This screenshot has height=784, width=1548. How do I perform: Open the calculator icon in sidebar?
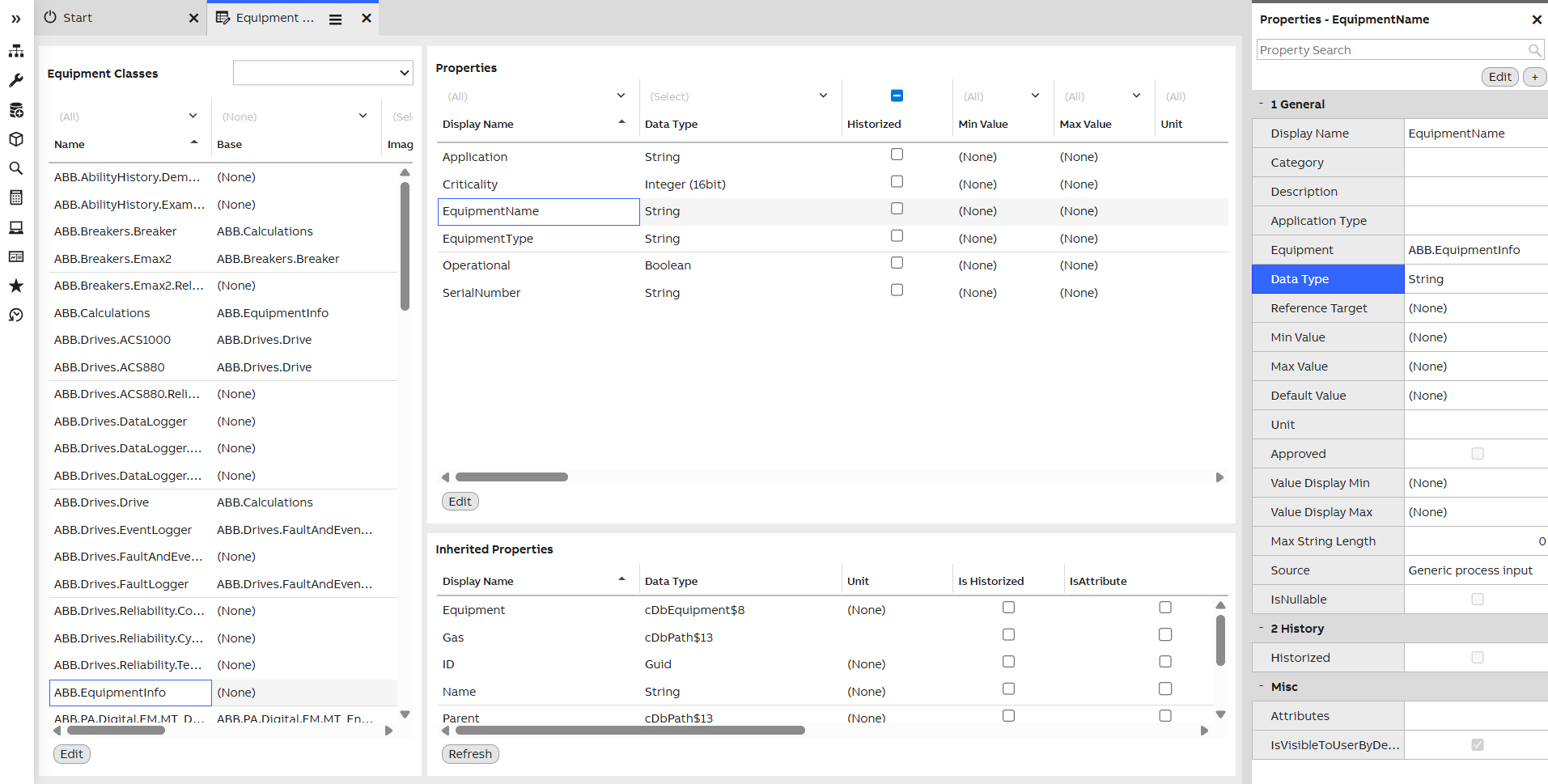[x=16, y=197]
